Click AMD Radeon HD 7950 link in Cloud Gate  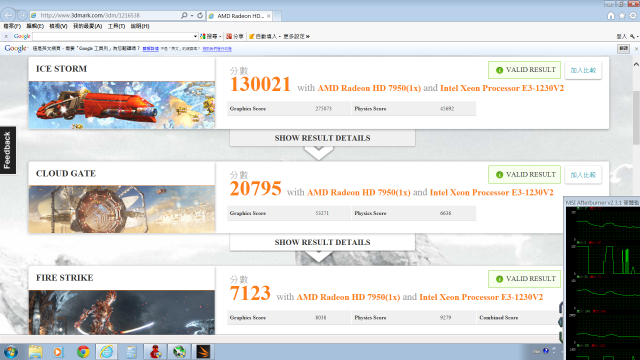358,193
